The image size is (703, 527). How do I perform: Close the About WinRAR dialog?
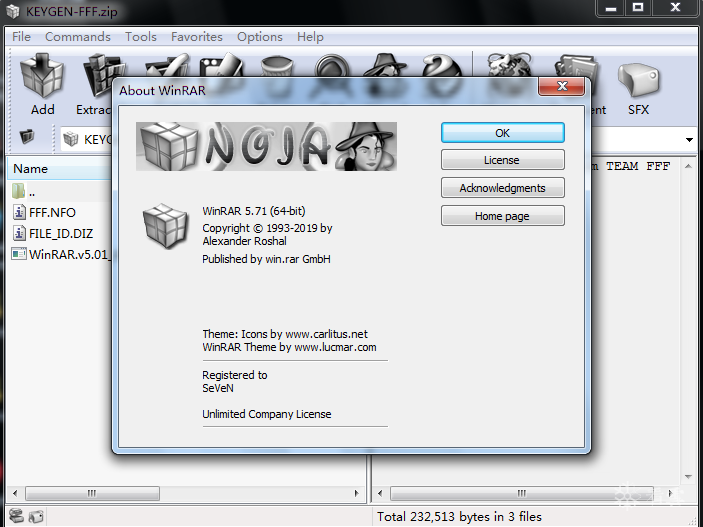point(562,86)
